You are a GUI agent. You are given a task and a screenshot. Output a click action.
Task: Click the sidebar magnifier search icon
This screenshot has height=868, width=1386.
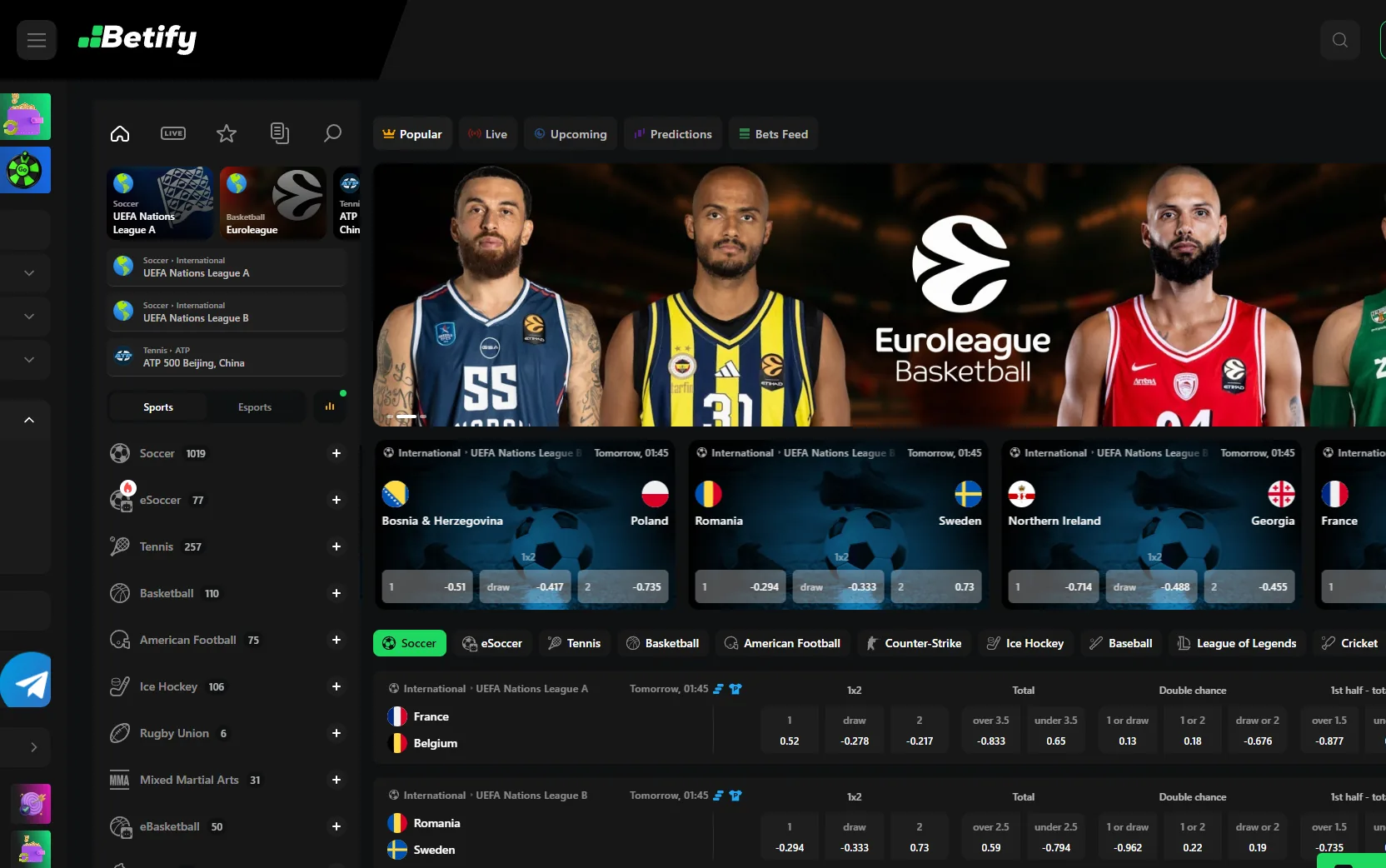[332, 133]
